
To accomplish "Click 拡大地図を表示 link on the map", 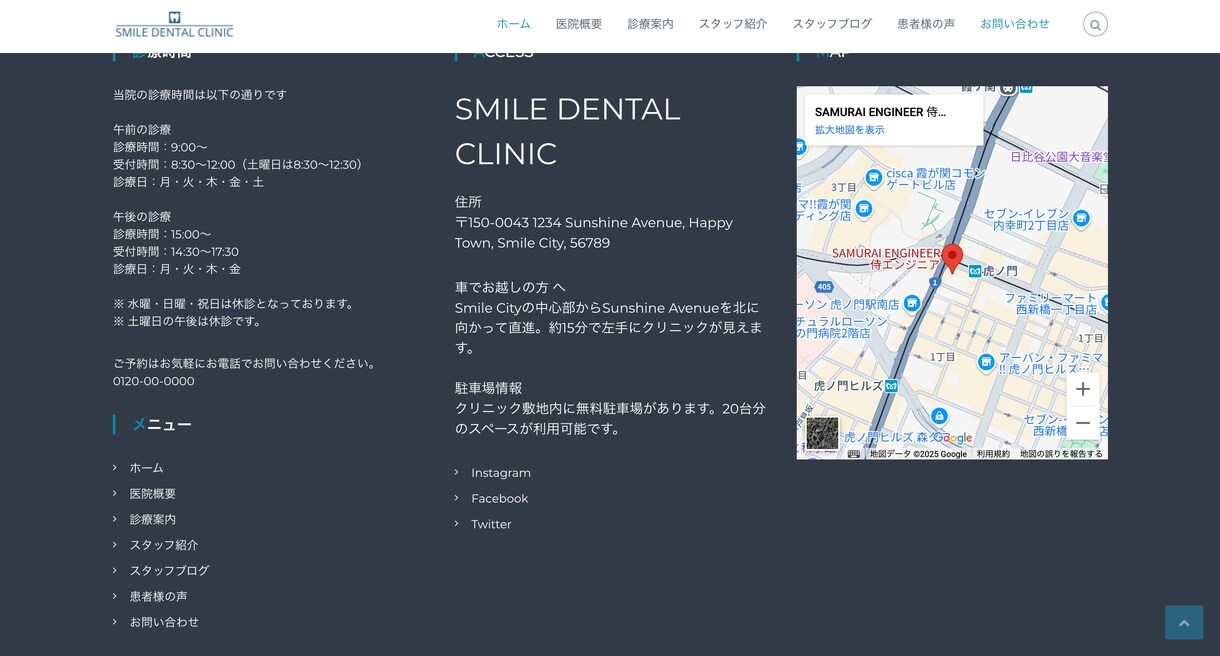I will pyautogui.click(x=850, y=130).
